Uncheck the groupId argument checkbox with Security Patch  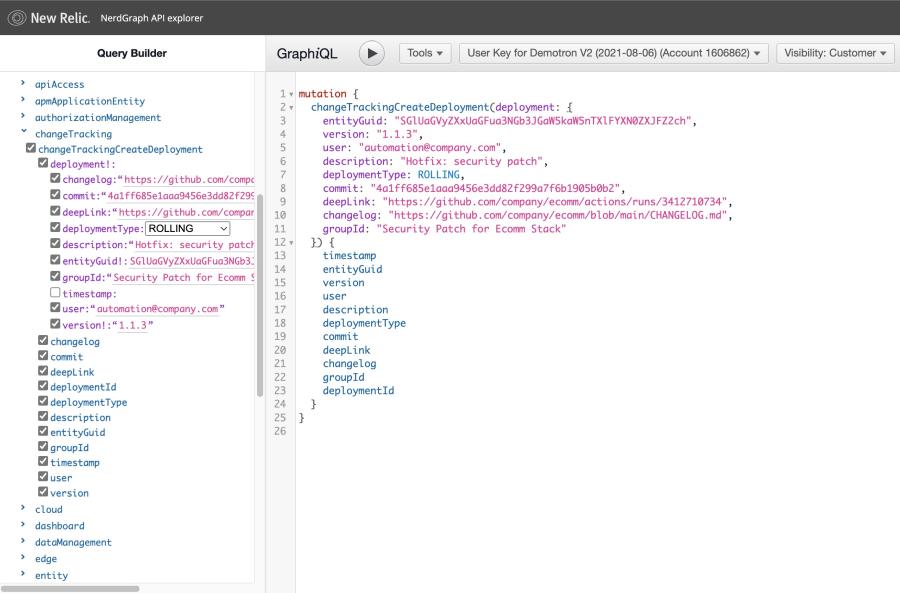[55, 276]
